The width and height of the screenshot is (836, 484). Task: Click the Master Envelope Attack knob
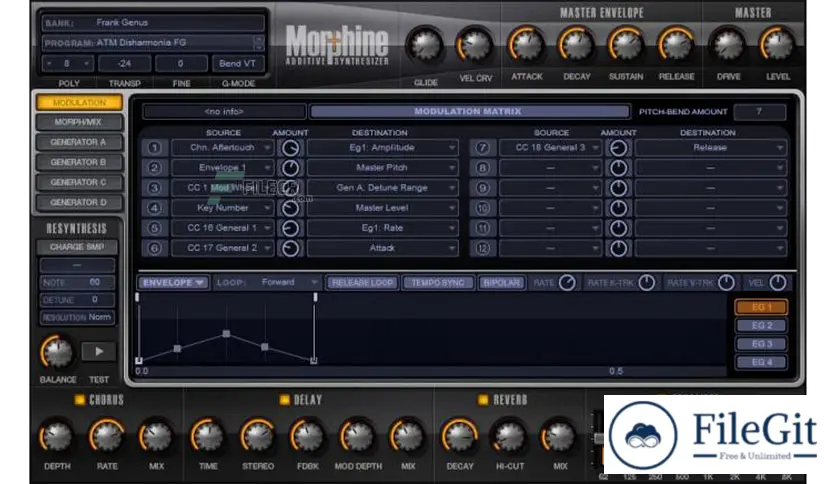coord(526,45)
